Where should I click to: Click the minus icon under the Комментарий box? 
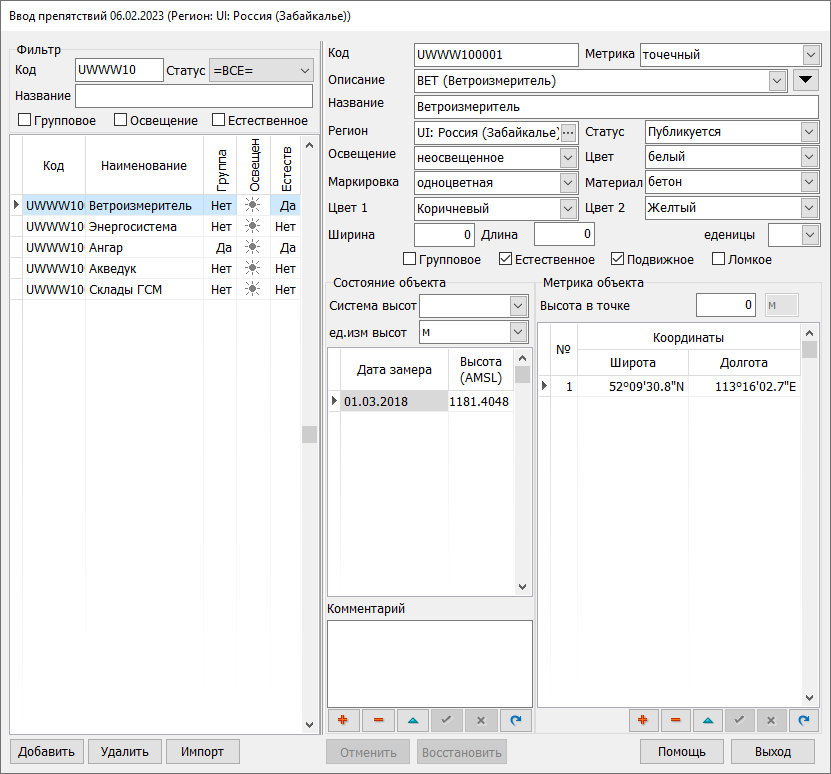click(x=377, y=719)
